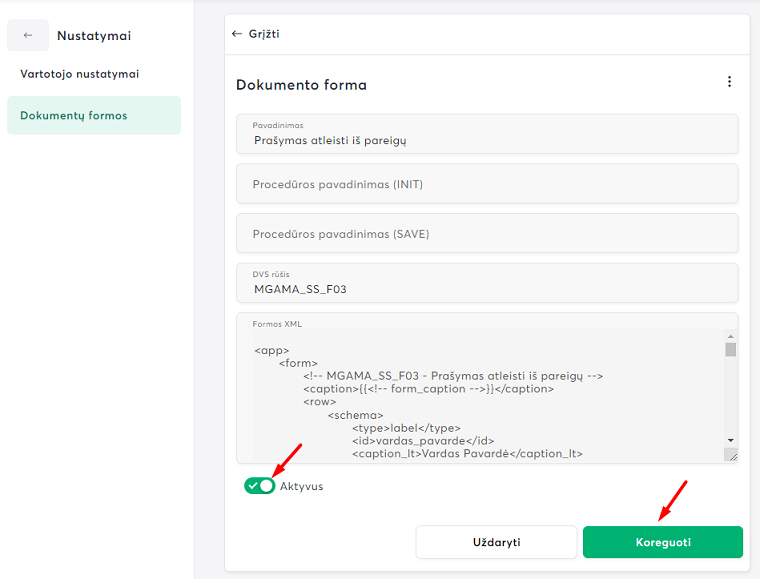Open Vartotojo nustatymai in the sidebar
760x579 pixels.
coord(80,74)
